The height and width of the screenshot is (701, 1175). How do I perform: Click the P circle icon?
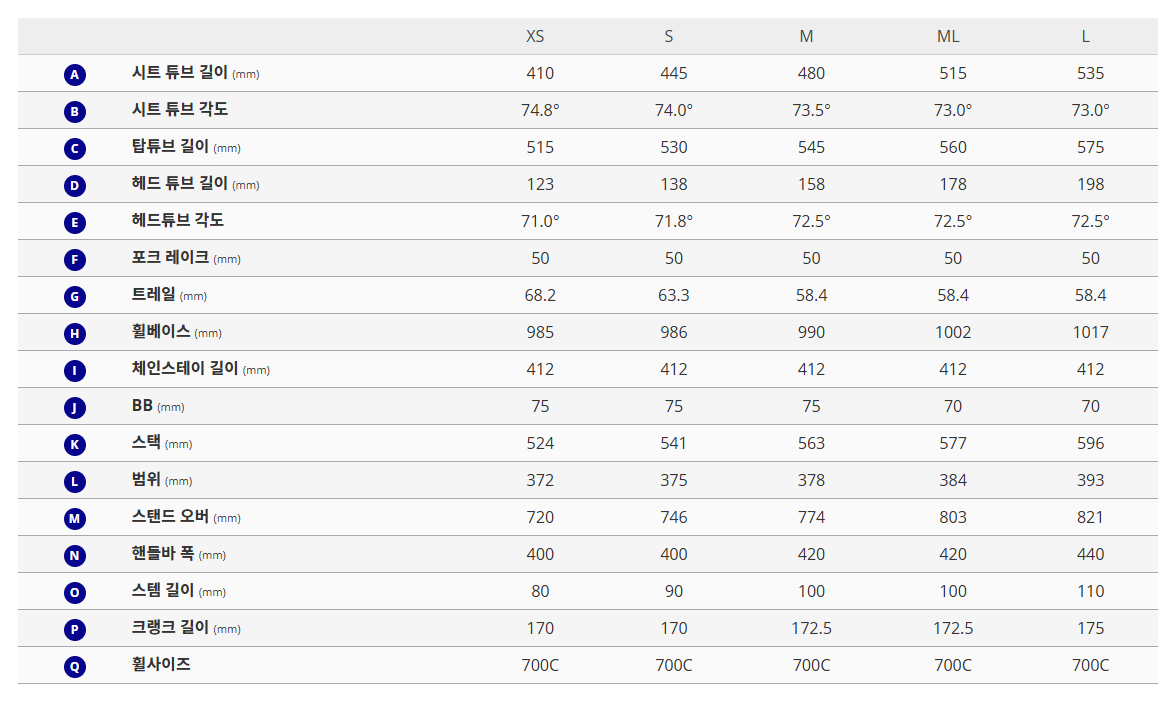pos(75,629)
